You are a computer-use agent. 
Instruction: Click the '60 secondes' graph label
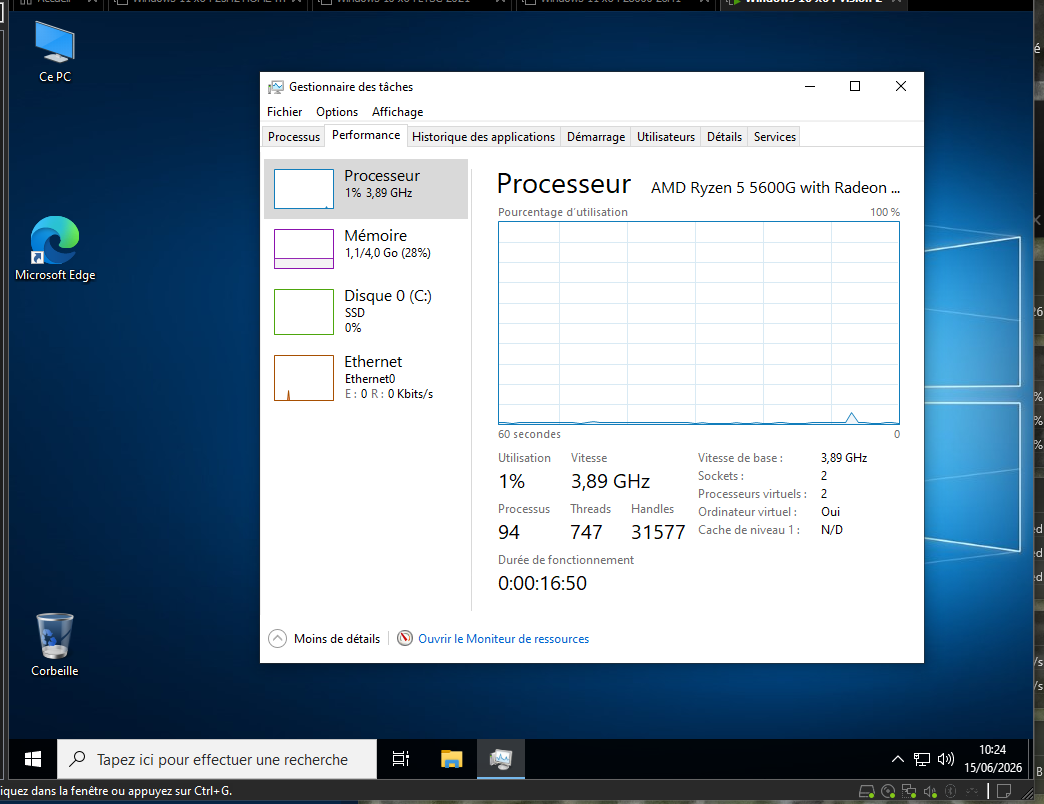[x=529, y=434]
